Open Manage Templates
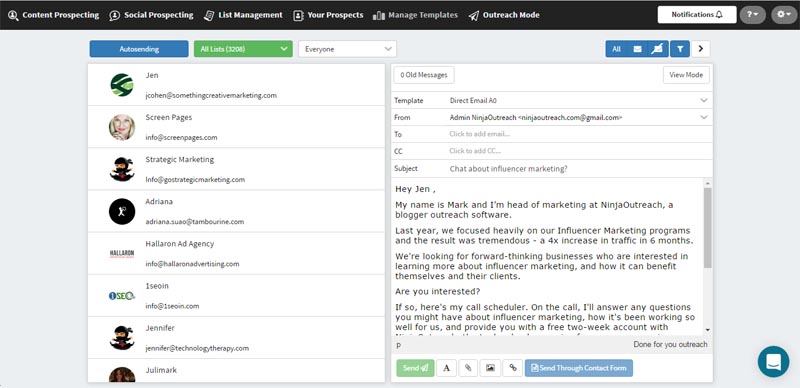This screenshot has height=388, width=800. 415,15
